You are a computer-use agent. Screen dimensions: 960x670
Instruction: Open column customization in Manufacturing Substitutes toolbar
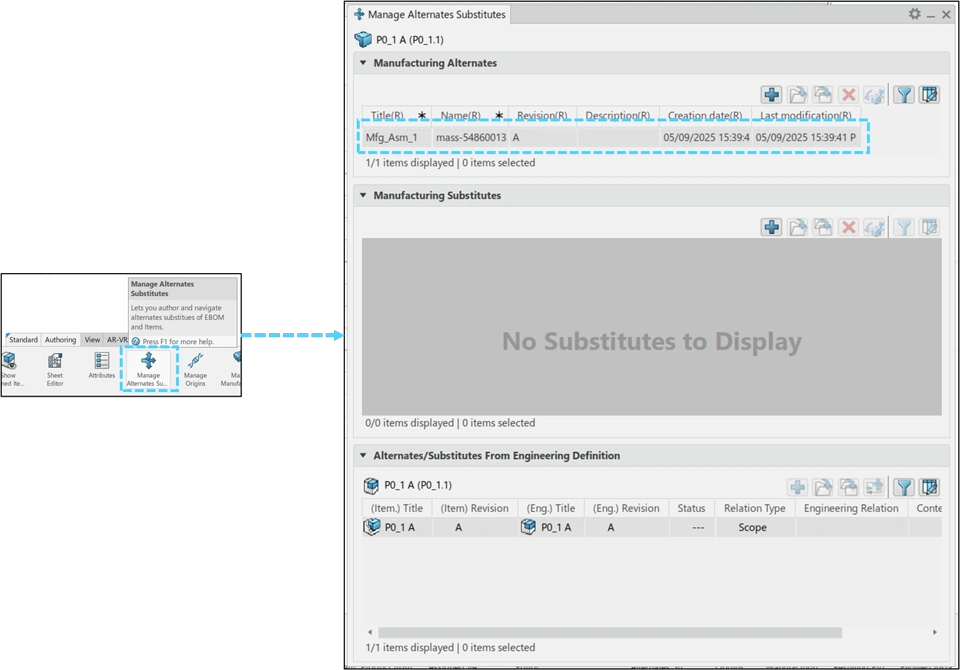coord(929,227)
